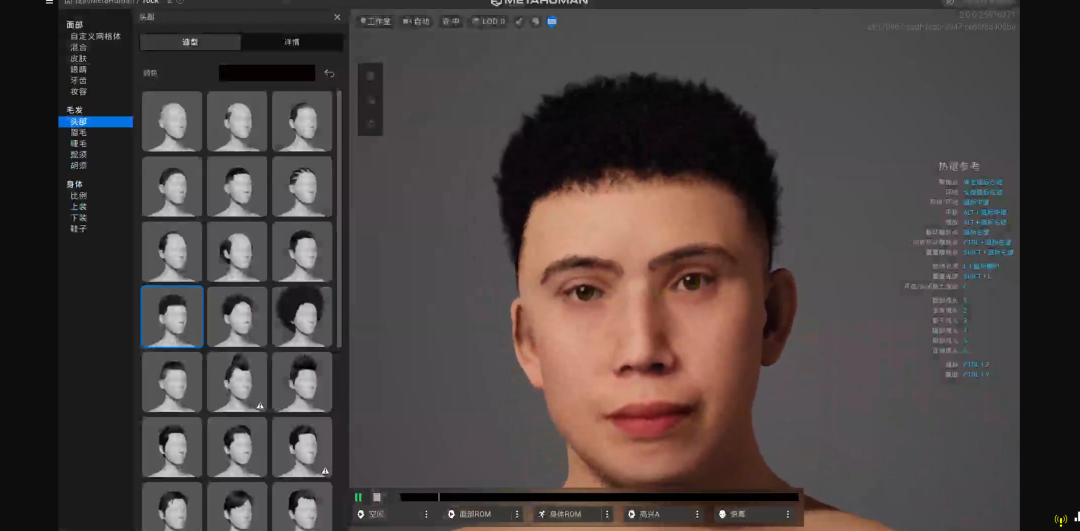The height and width of the screenshot is (531, 1080).
Task: Open the 空闲 animation options menu
Action: pos(426,514)
